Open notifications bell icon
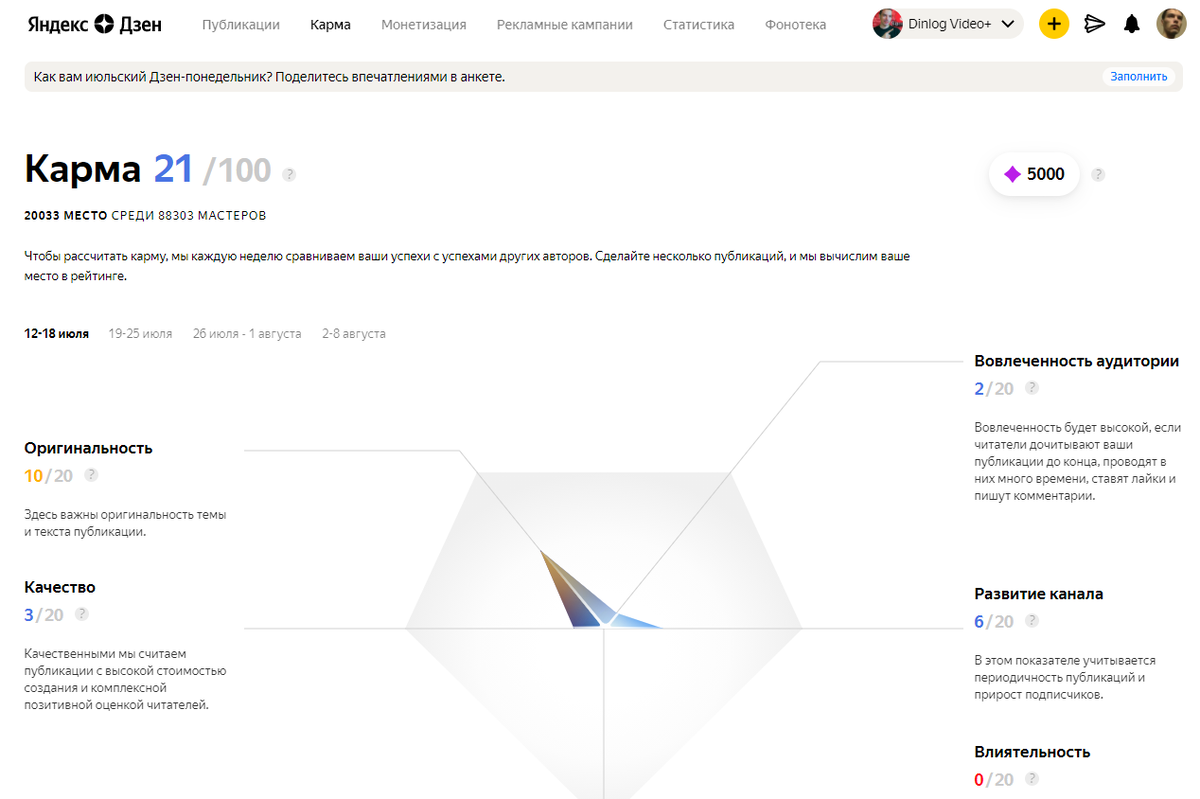 coord(1132,24)
